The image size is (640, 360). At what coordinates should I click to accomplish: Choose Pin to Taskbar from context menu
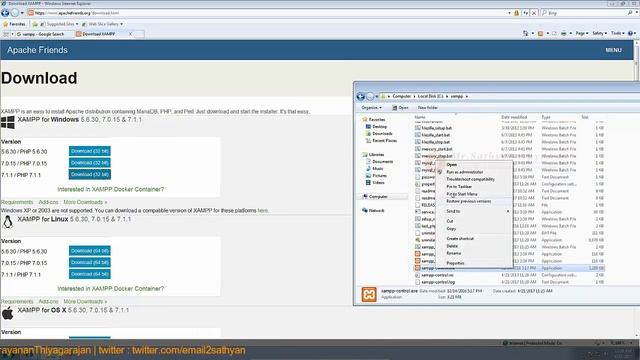[x=459, y=187]
